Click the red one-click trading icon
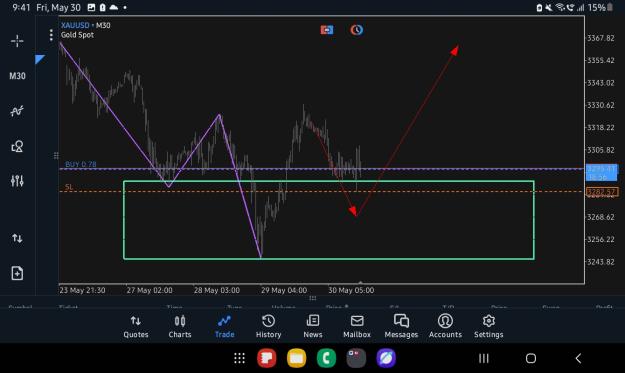Image resolution: width=625 pixels, height=373 pixels. point(327,30)
